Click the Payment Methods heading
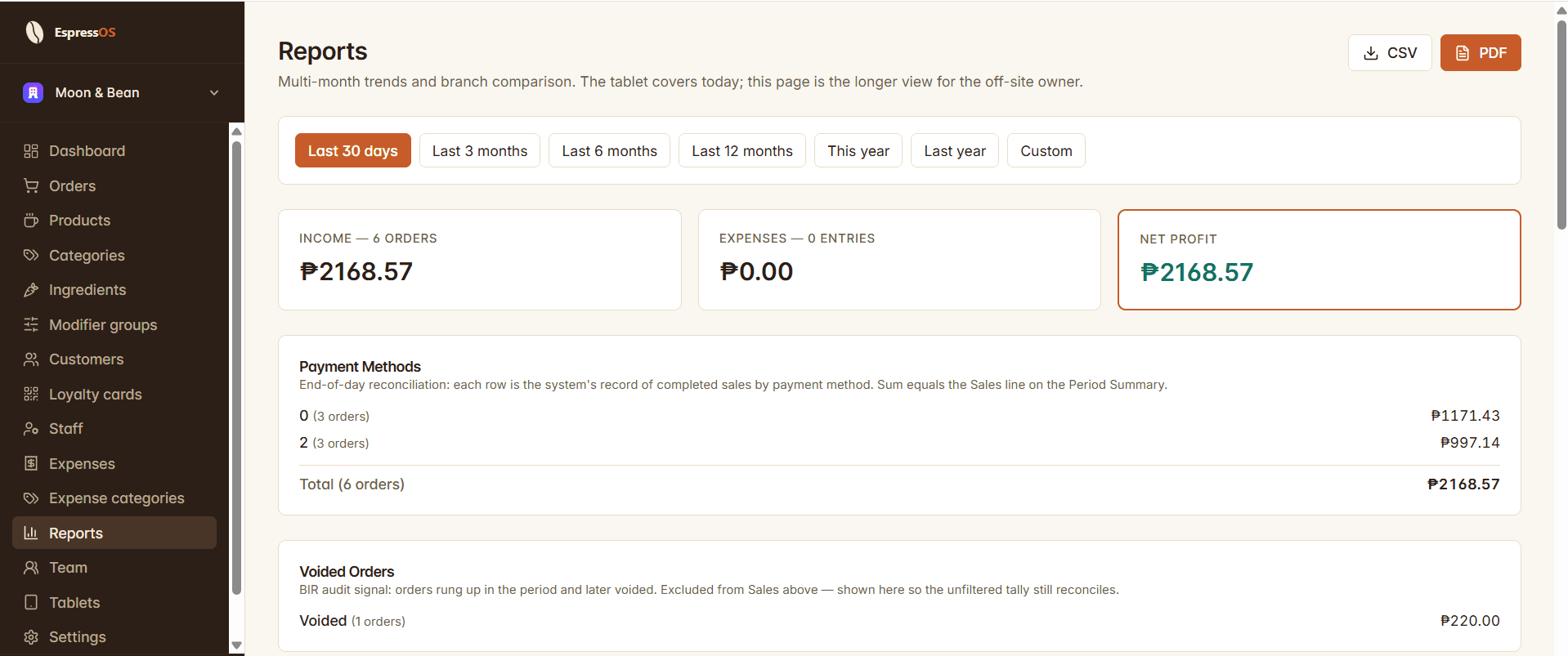 [360, 367]
